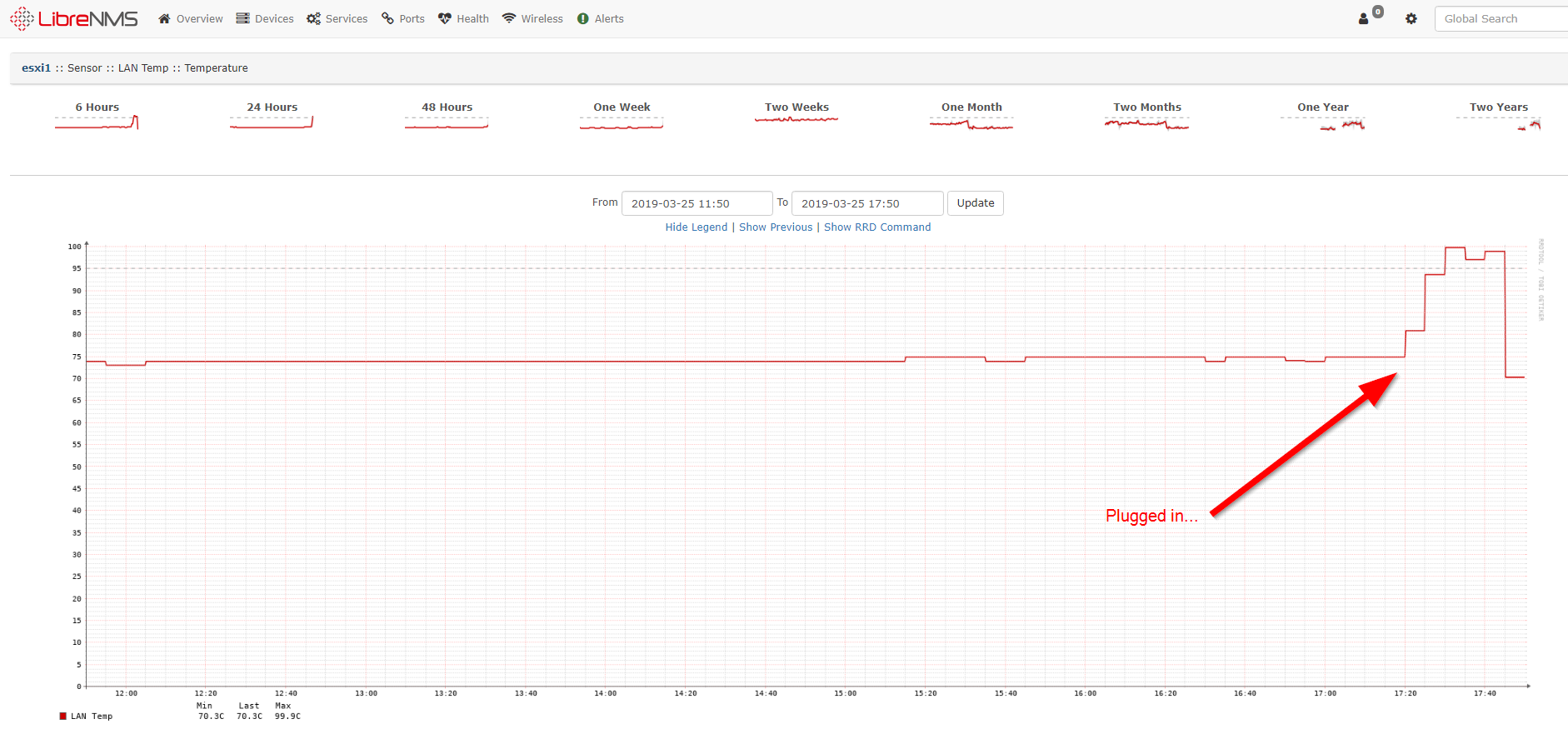
Task: Click the notification count badge
Action: pos(1378,12)
